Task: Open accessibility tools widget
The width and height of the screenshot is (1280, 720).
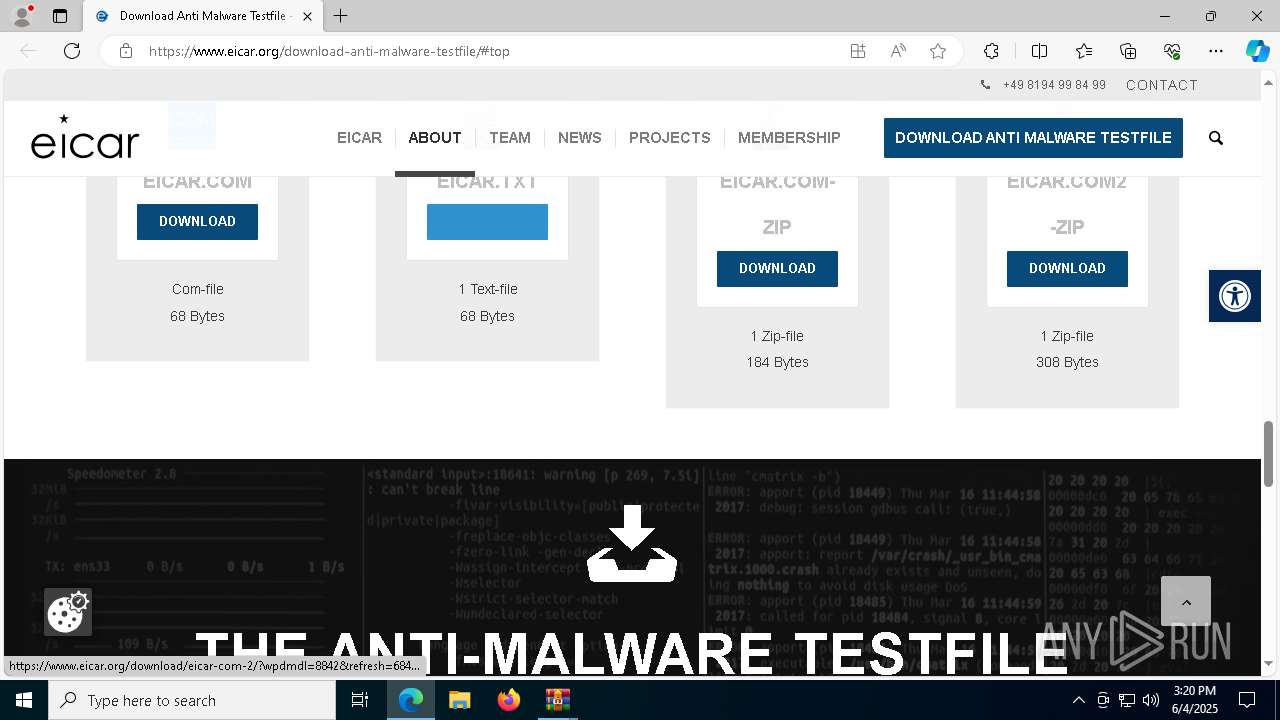Action: pyautogui.click(x=1235, y=296)
